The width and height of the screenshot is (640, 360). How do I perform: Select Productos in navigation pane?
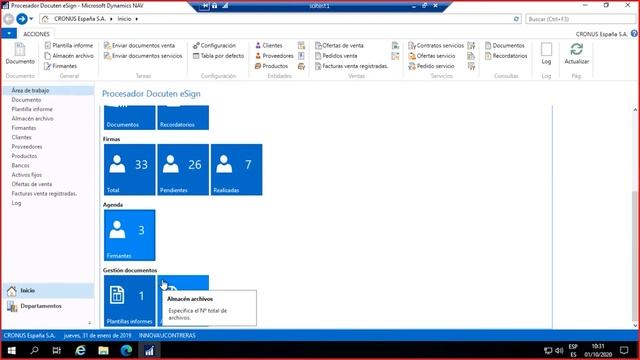[x=24, y=156]
